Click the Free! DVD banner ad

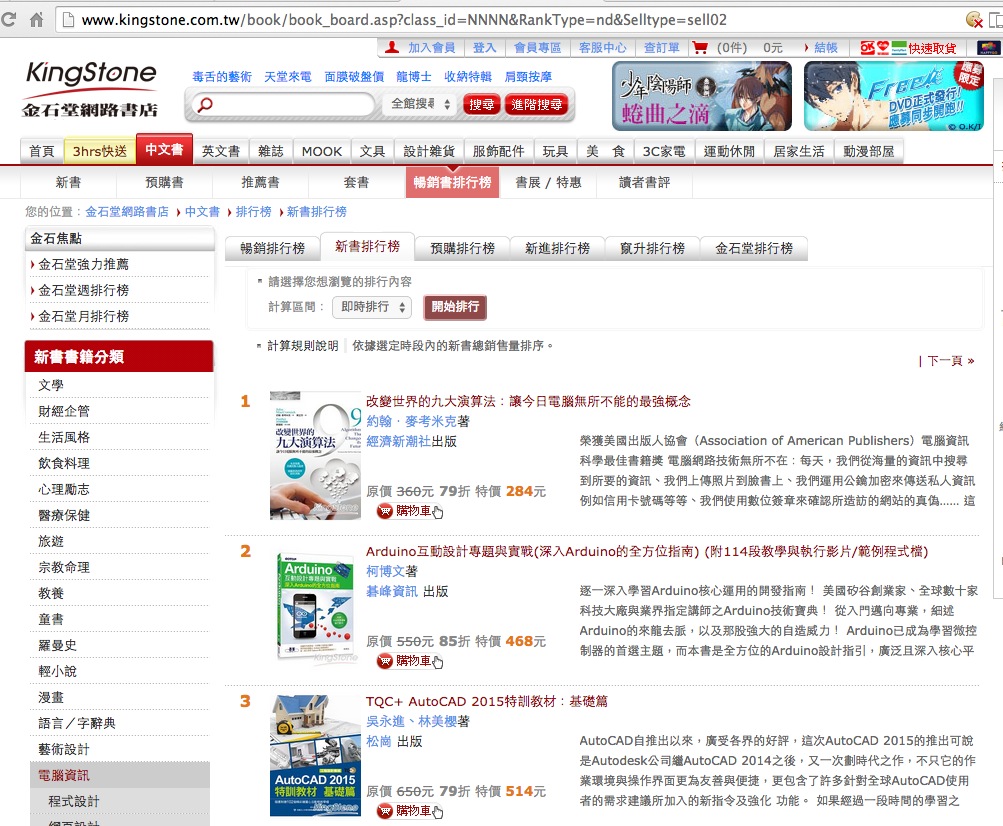coord(894,96)
